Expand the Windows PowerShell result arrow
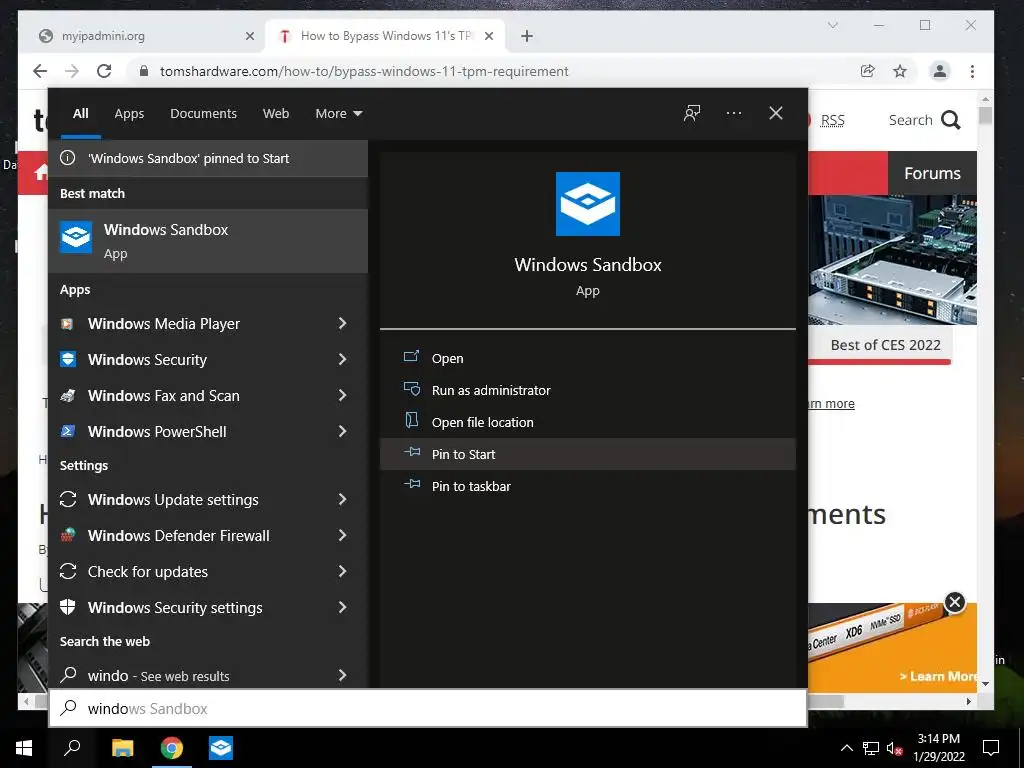 click(342, 431)
